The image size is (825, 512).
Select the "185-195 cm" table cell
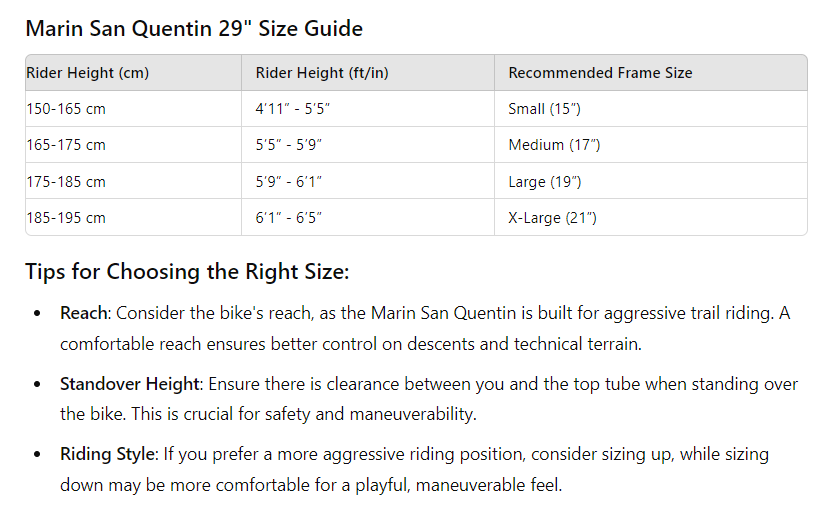pos(66,218)
